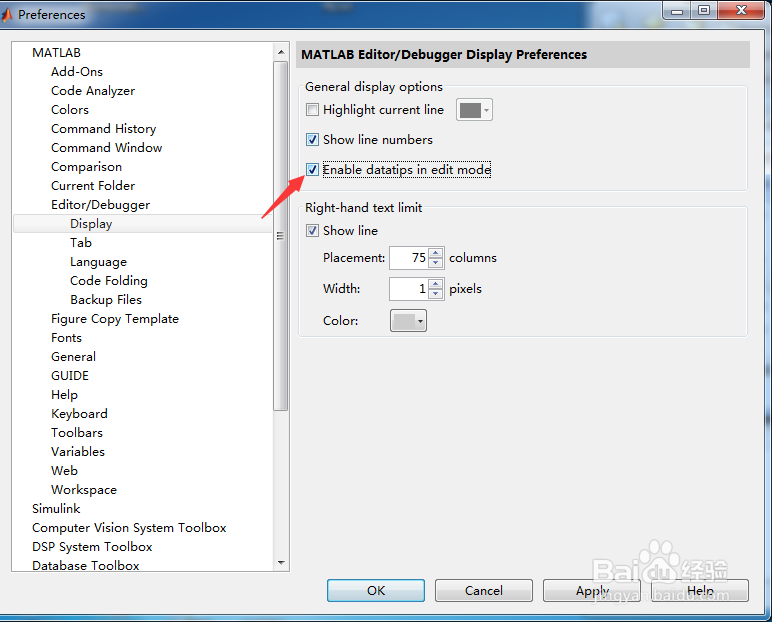Select Simulink in preferences tree

tap(56, 509)
